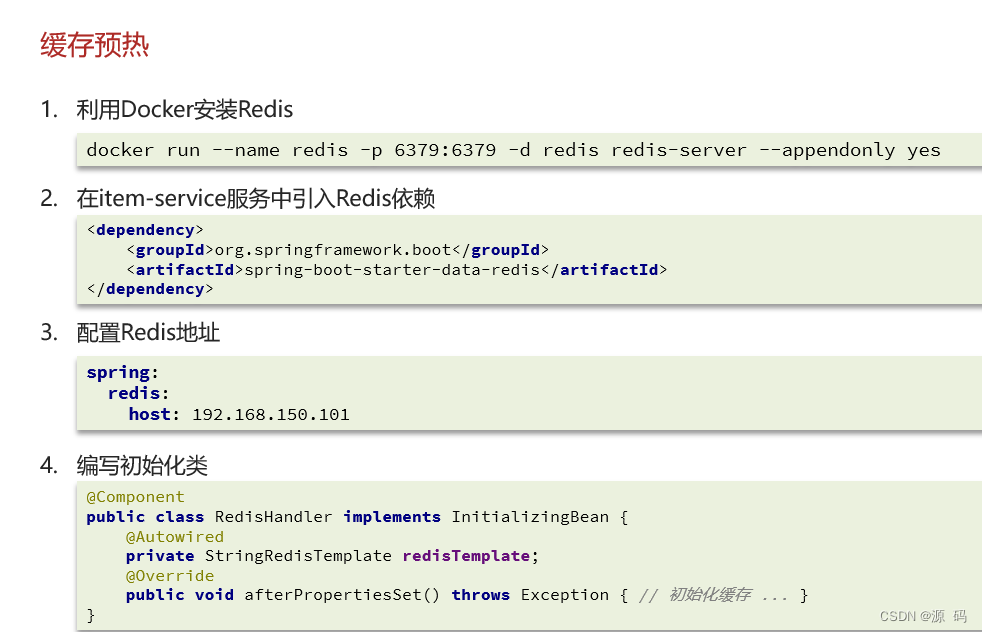
Task: Click the red heading 缓存预热
Action: [x=95, y=45]
